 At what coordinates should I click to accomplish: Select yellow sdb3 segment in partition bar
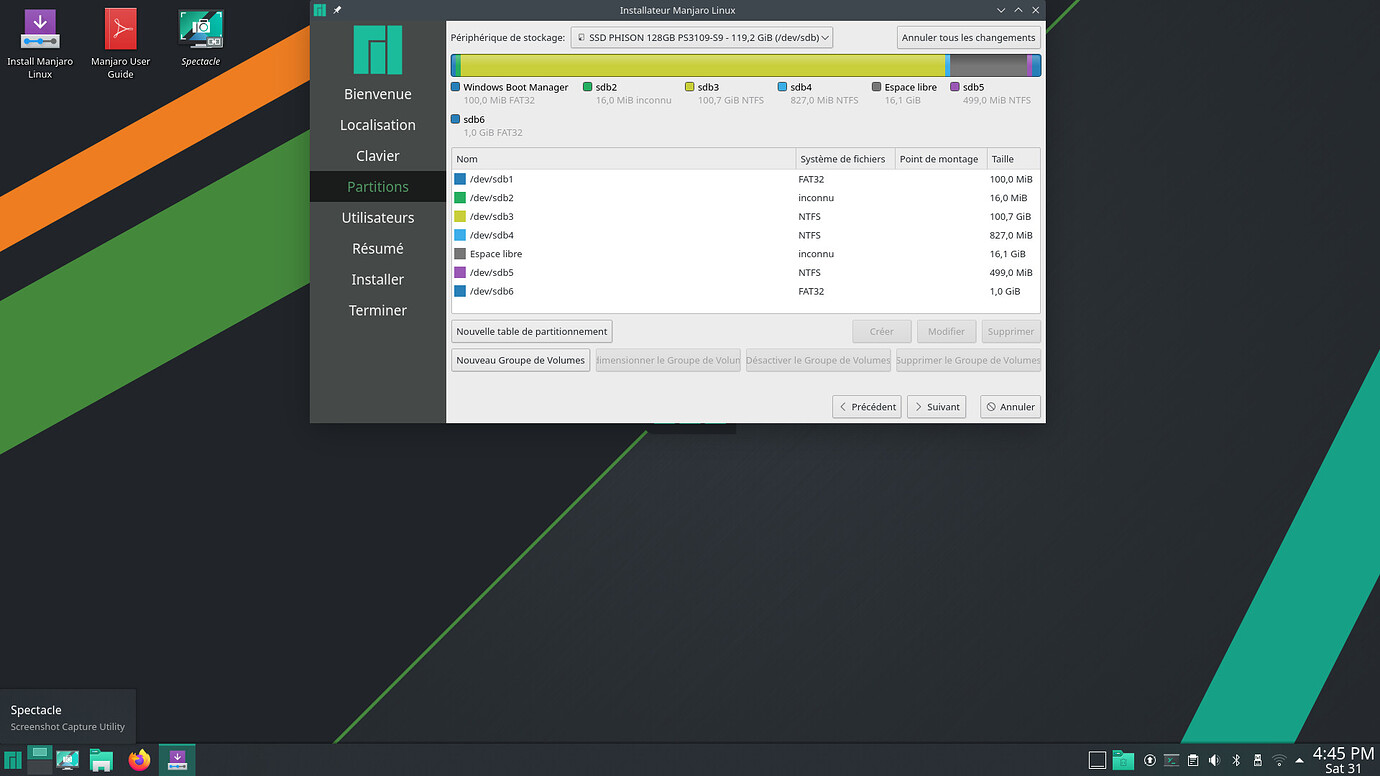coord(702,66)
